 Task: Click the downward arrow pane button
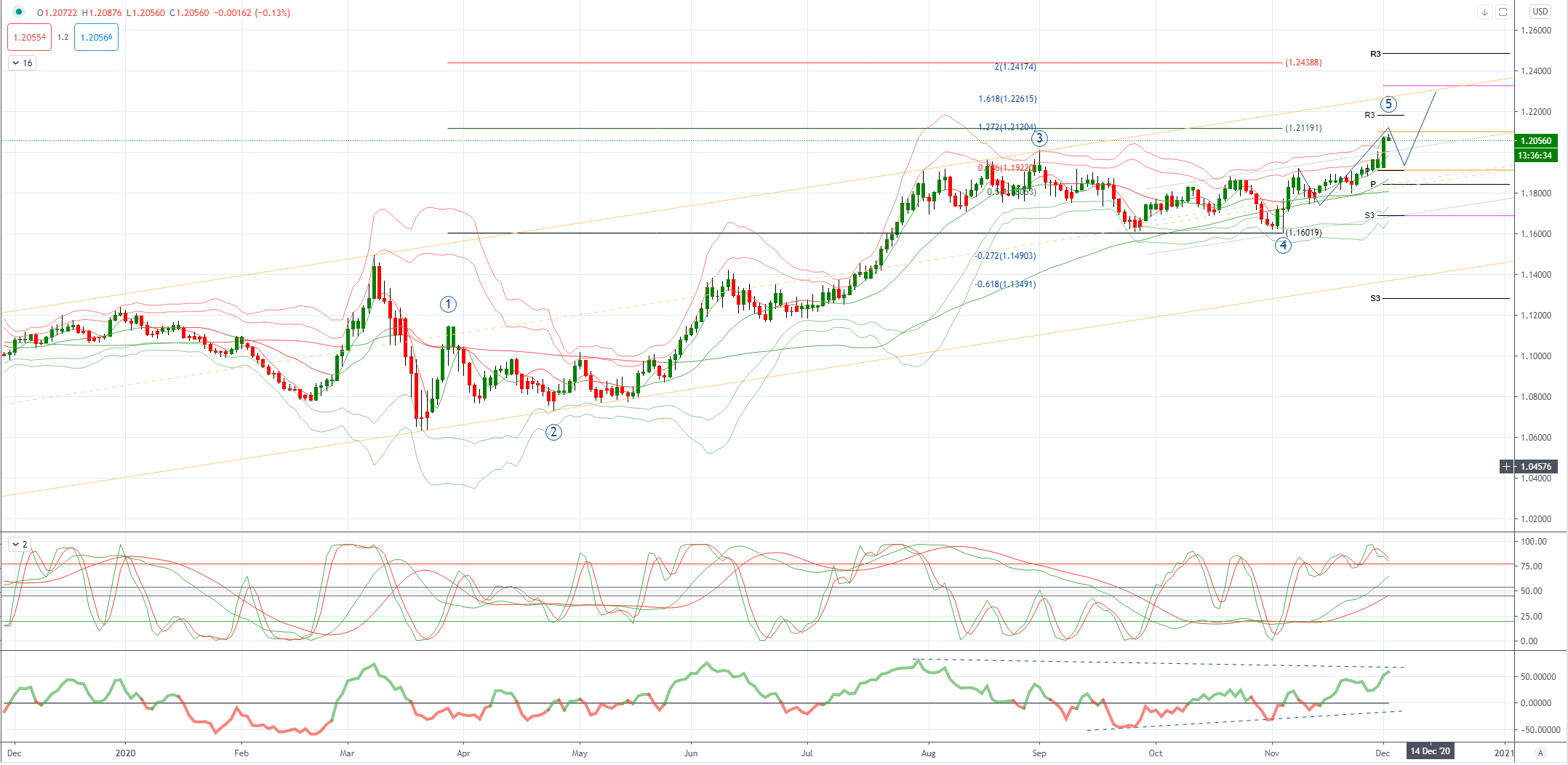pyautogui.click(x=1484, y=12)
